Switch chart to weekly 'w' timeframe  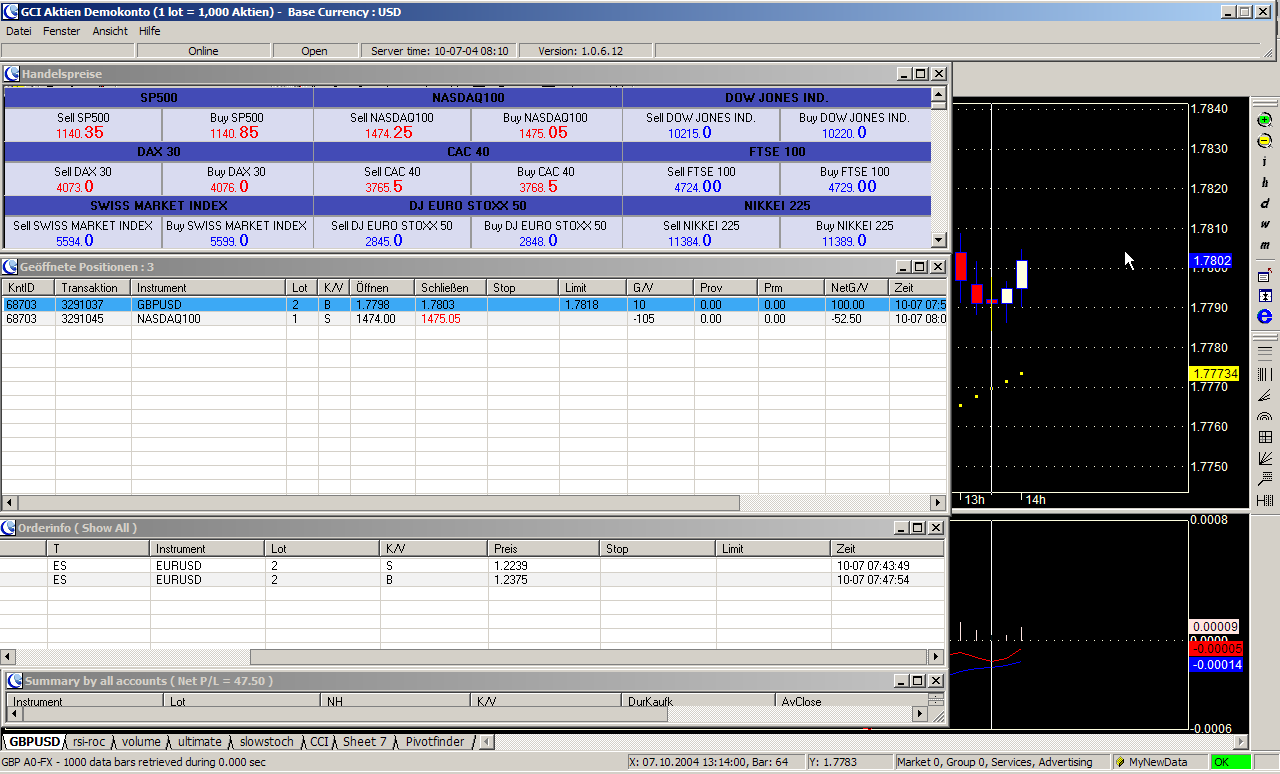pos(1264,224)
